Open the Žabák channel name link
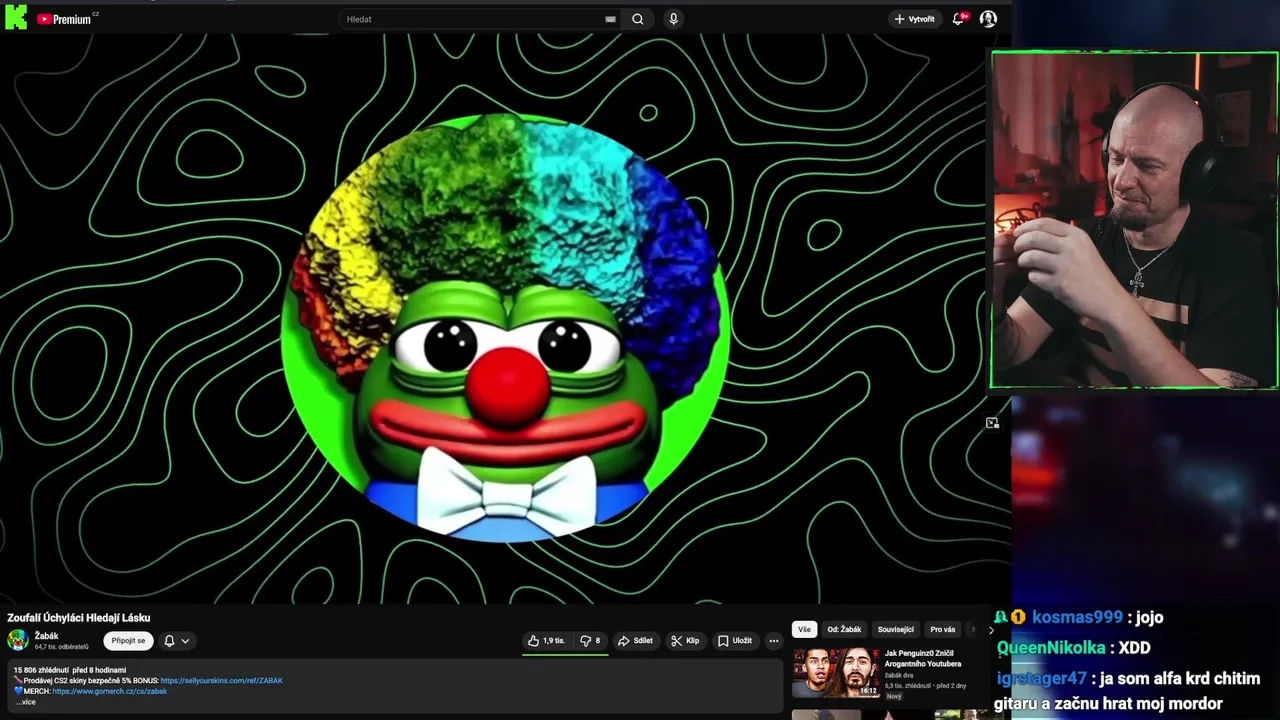1280x720 pixels. [x=47, y=636]
